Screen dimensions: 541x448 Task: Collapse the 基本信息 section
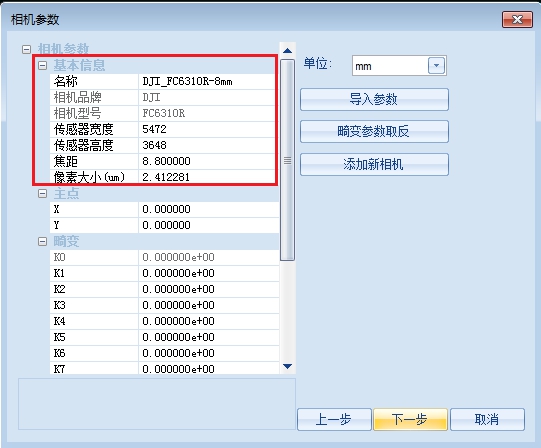tap(42, 65)
